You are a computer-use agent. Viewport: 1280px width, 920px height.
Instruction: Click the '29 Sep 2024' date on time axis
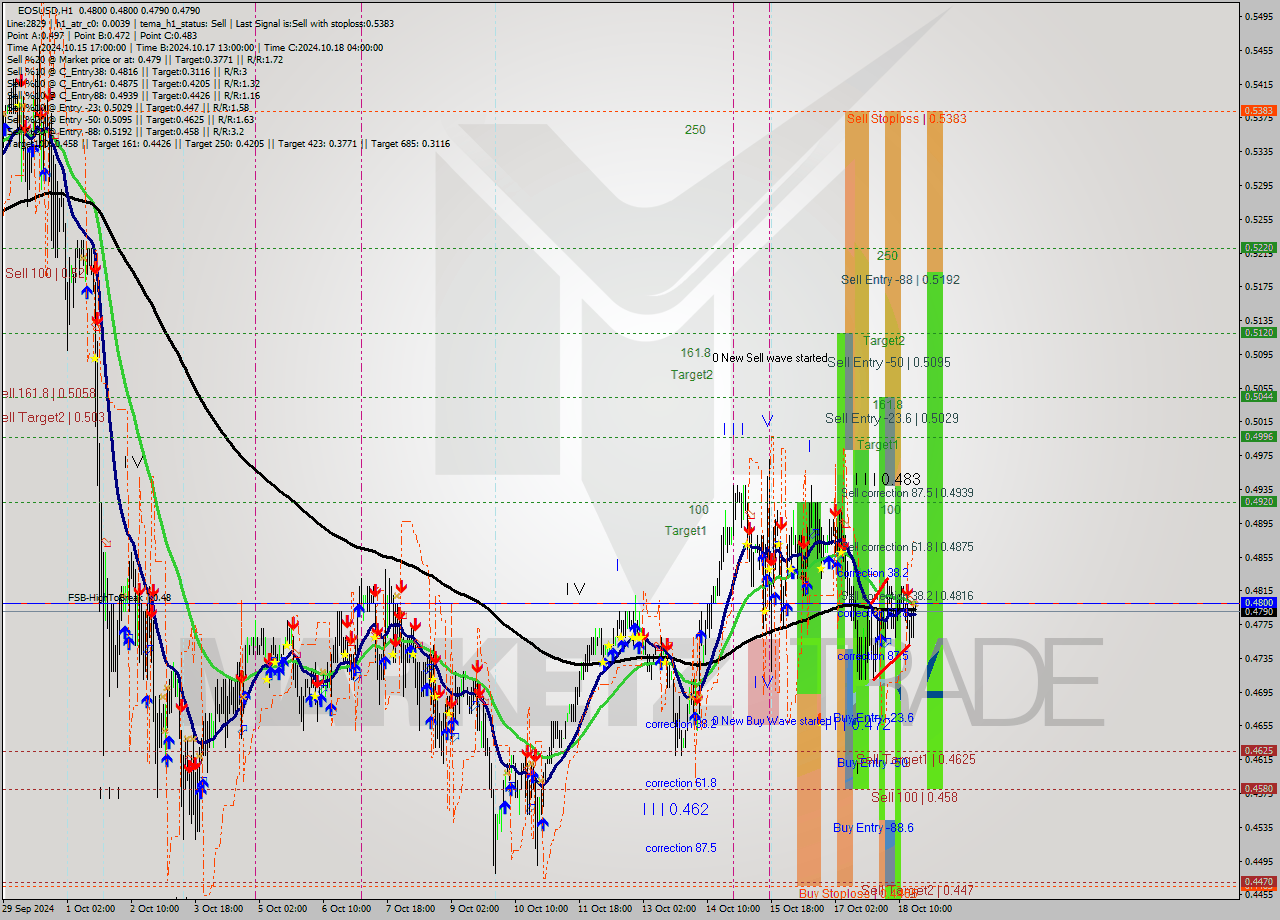point(28,909)
